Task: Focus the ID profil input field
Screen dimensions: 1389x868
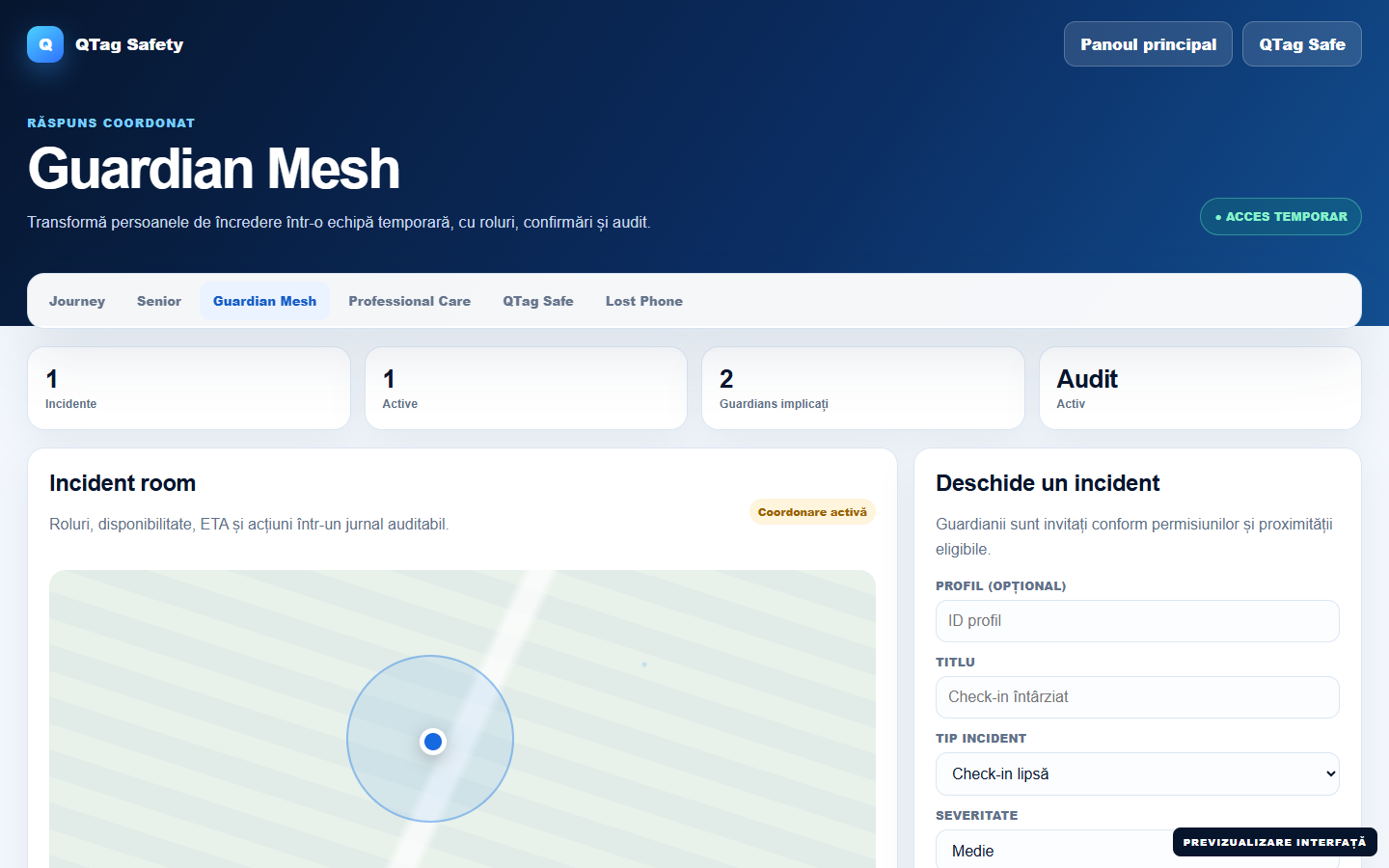Action: pyautogui.click(x=1137, y=621)
